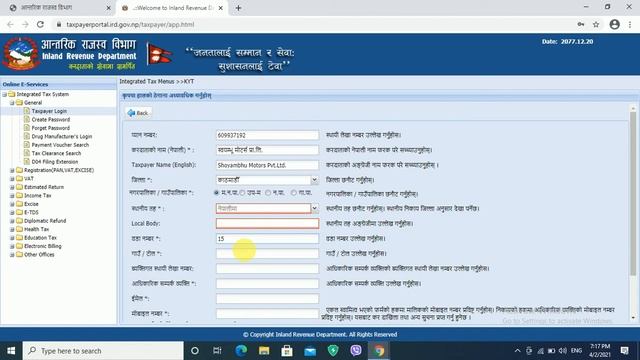Click the browser address bar URL

click(130, 24)
